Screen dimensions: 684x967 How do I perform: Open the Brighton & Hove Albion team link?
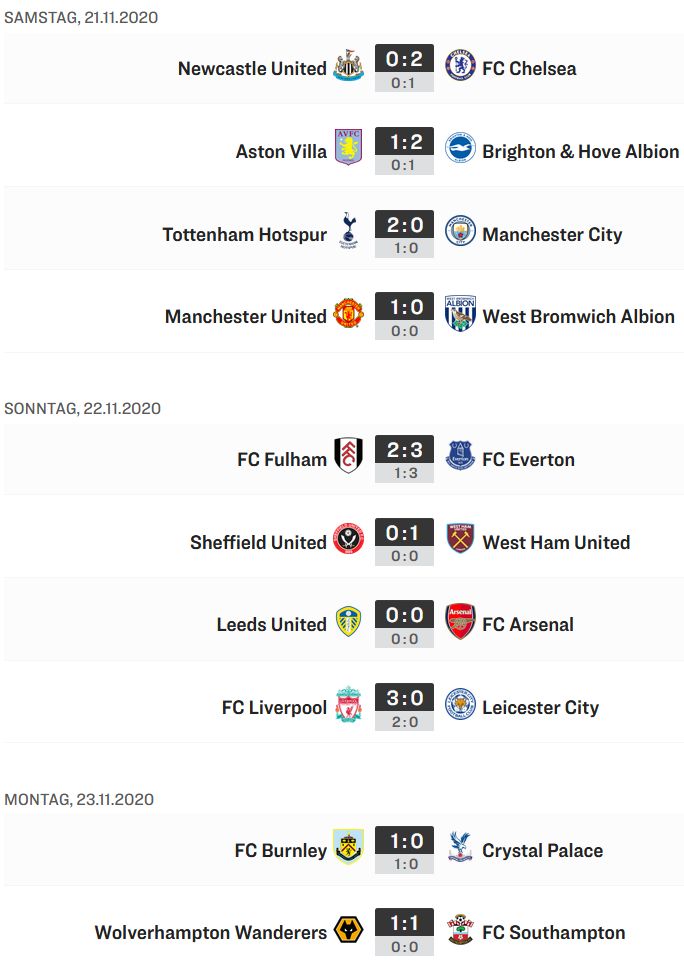580,152
